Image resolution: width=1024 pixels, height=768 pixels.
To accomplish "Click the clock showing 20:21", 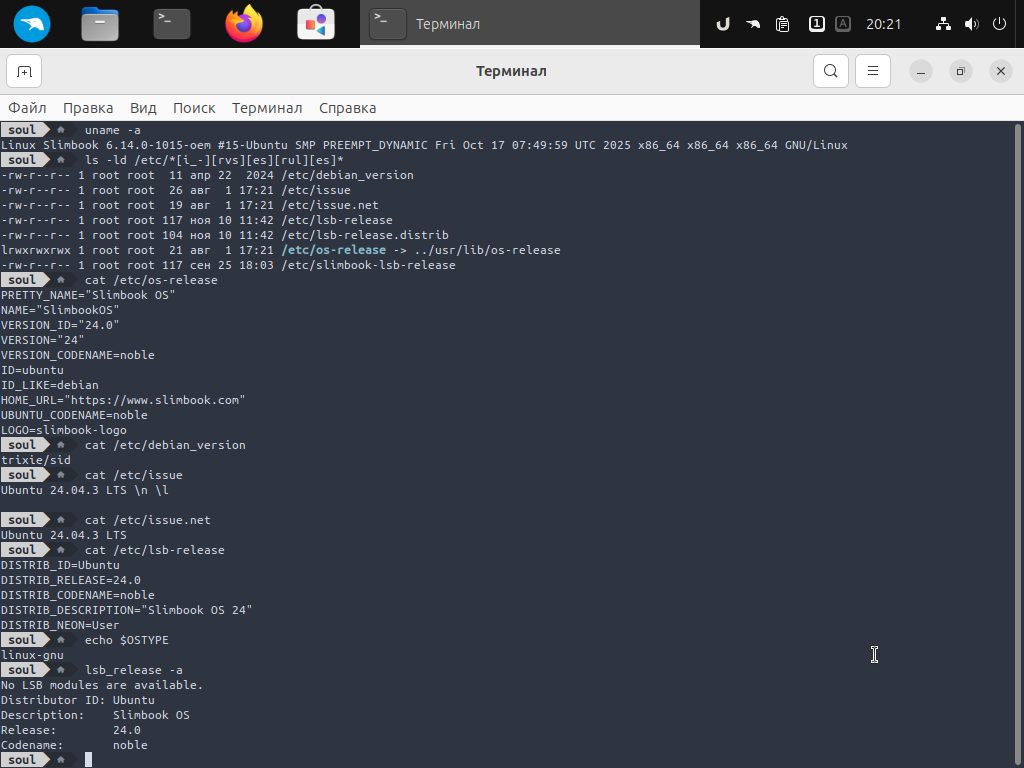I will (884, 24).
